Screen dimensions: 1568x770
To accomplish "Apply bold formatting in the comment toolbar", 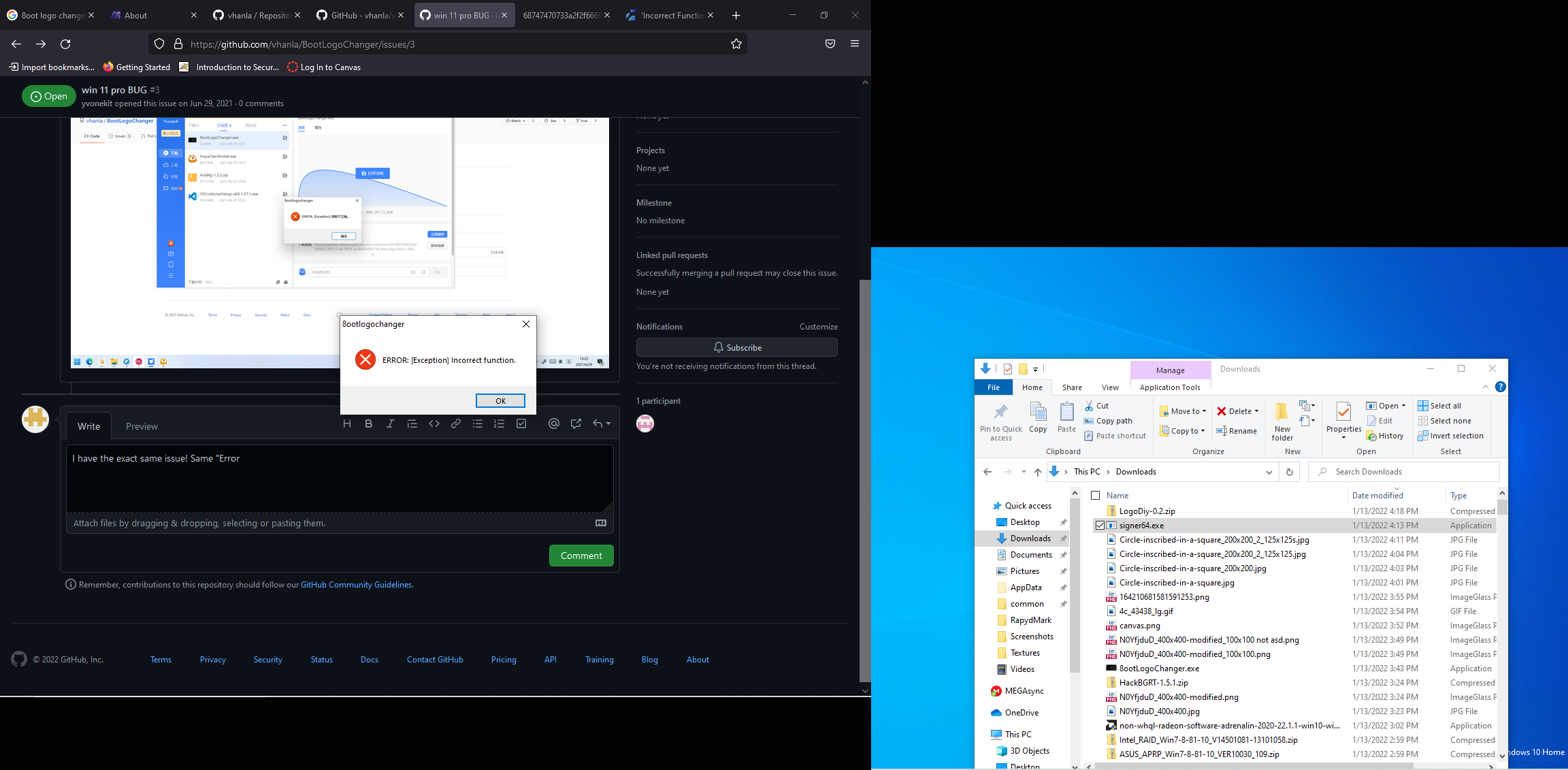I will pyautogui.click(x=368, y=423).
